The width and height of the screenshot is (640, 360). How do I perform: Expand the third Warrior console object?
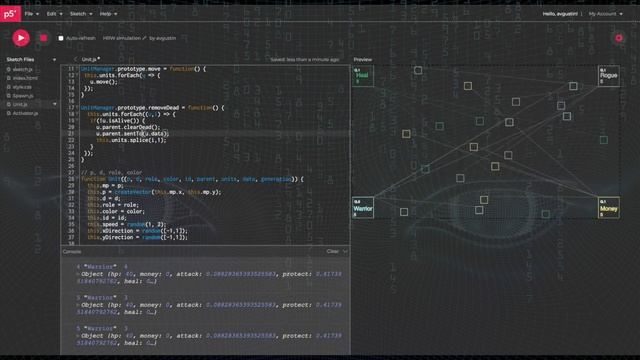click(78, 336)
